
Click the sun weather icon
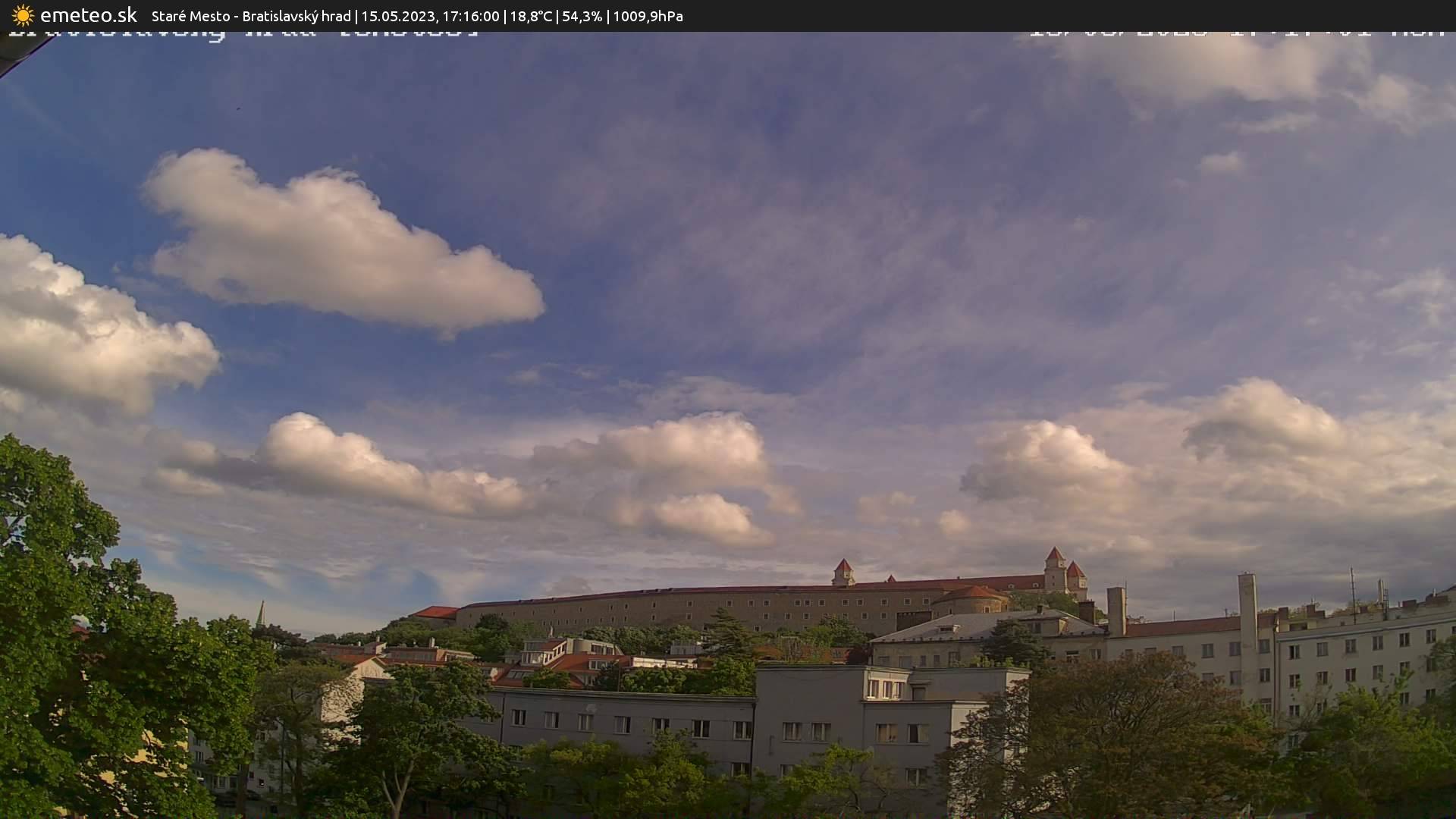[x=23, y=14]
